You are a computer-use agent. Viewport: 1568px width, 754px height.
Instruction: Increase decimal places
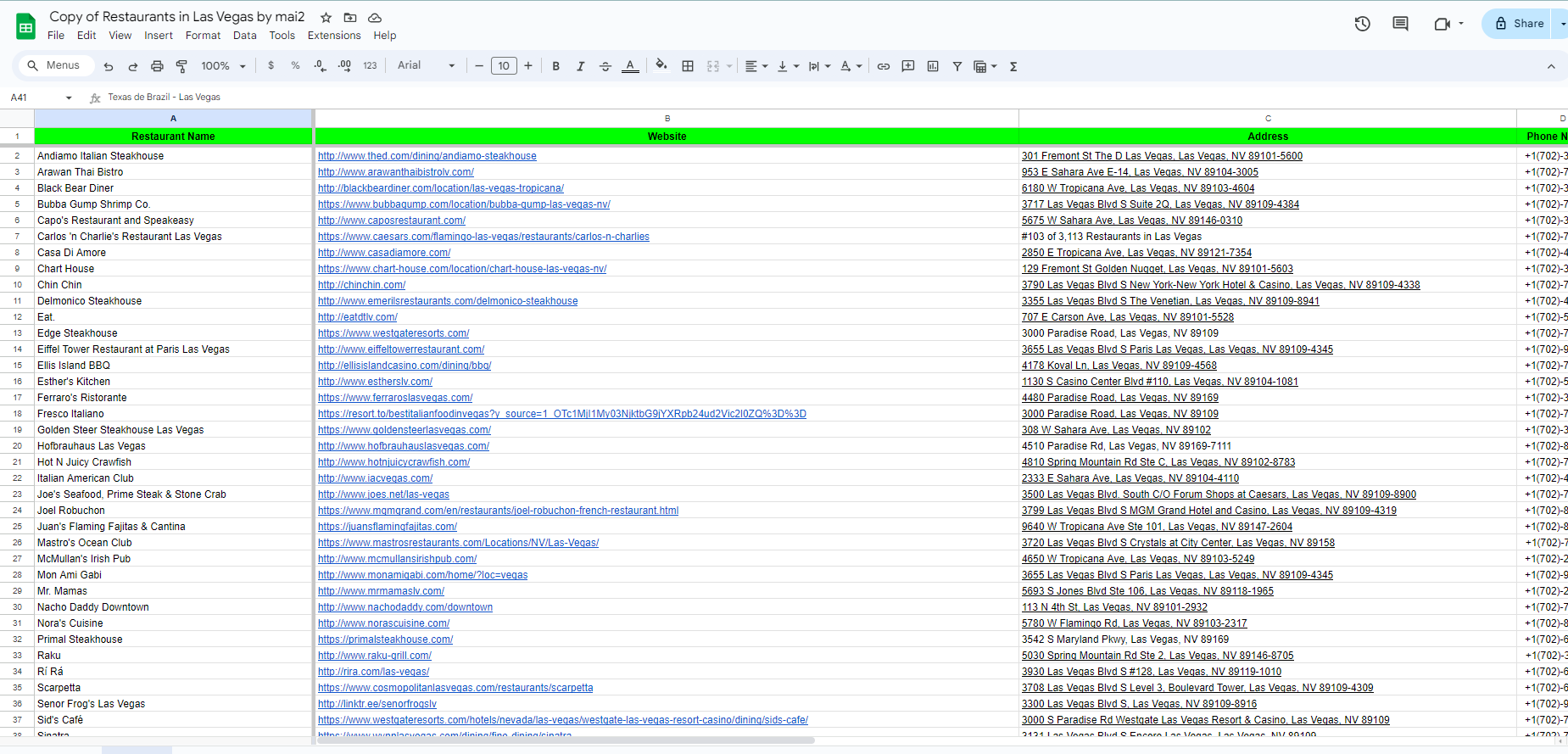click(x=344, y=65)
